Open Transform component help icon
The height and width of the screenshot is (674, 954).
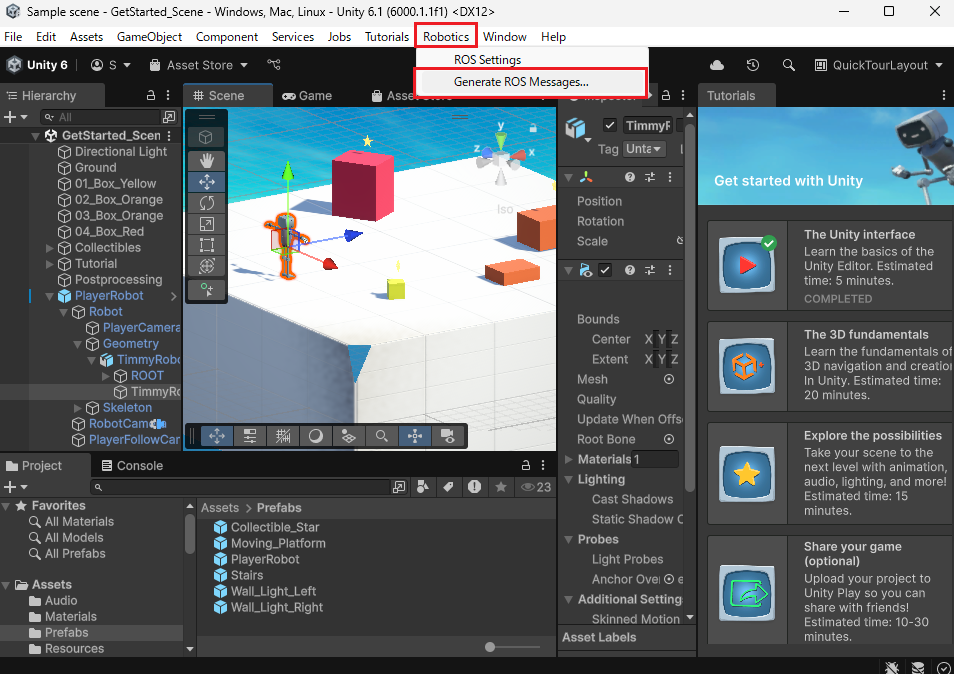click(630, 177)
